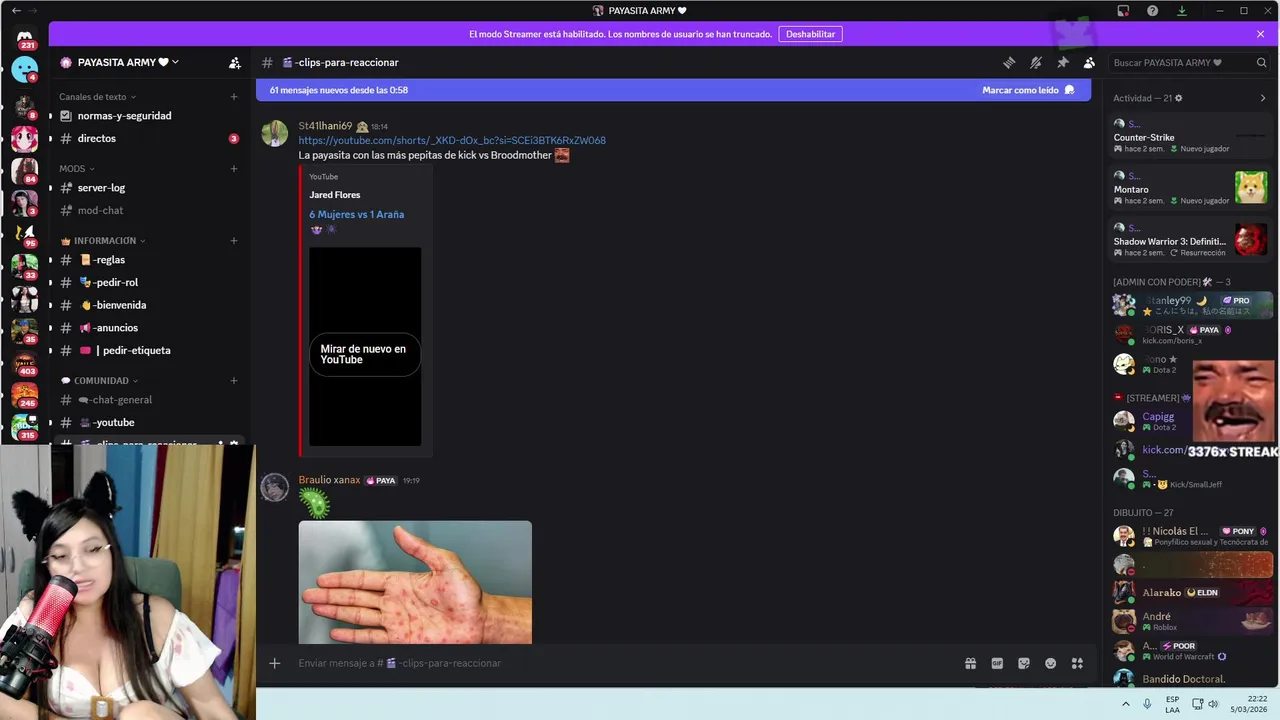Collapse the COMUNIDAD category
This screenshot has width=1280, height=720.
(100, 381)
